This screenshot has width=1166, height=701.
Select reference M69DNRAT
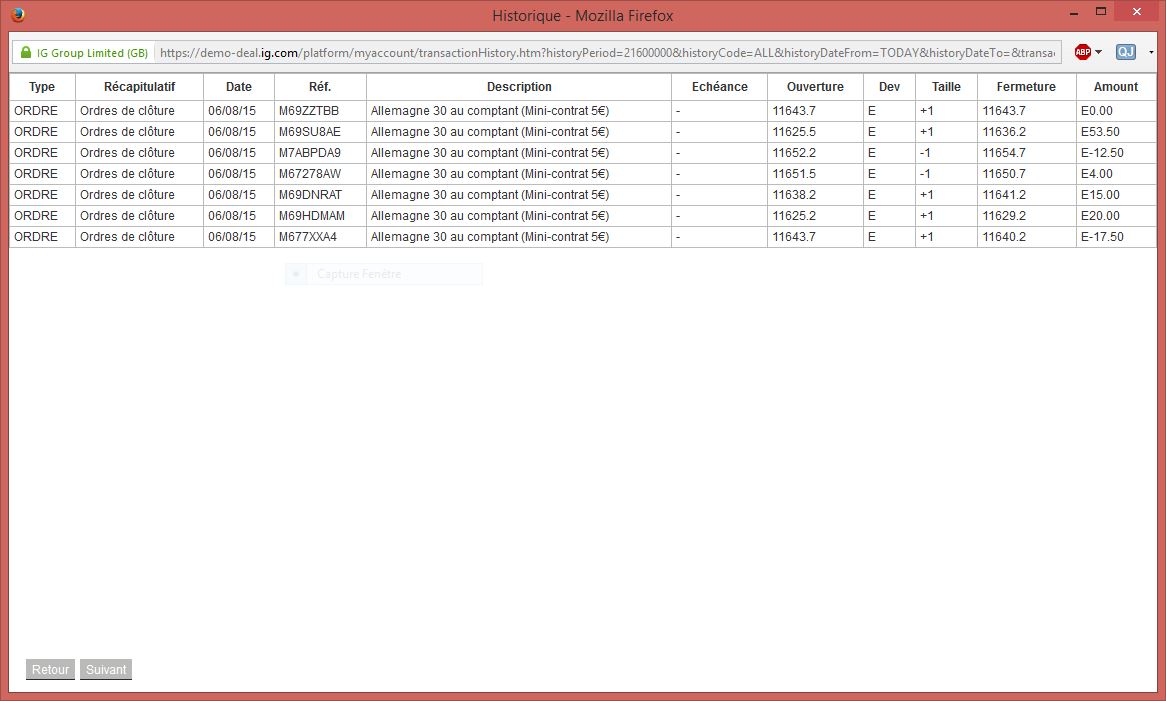click(x=310, y=195)
